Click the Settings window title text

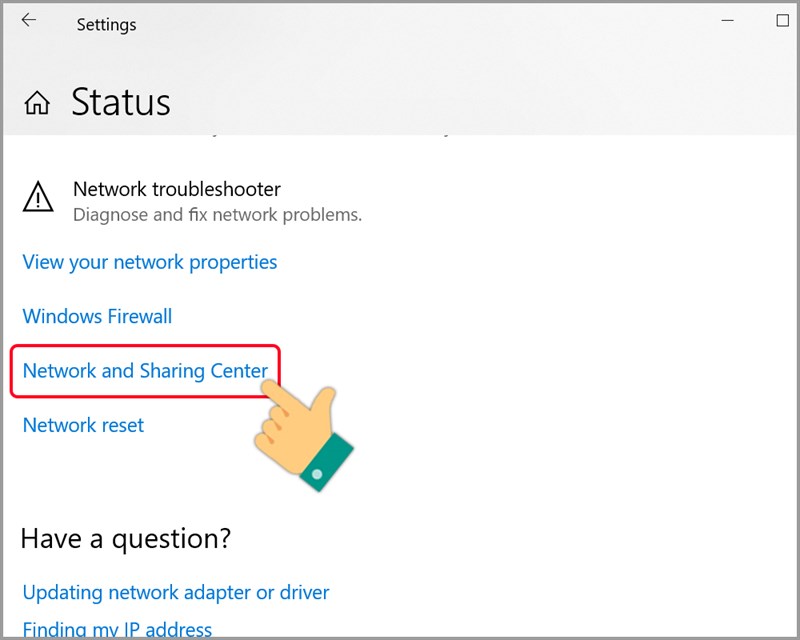pyautogui.click(x=106, y=24)
